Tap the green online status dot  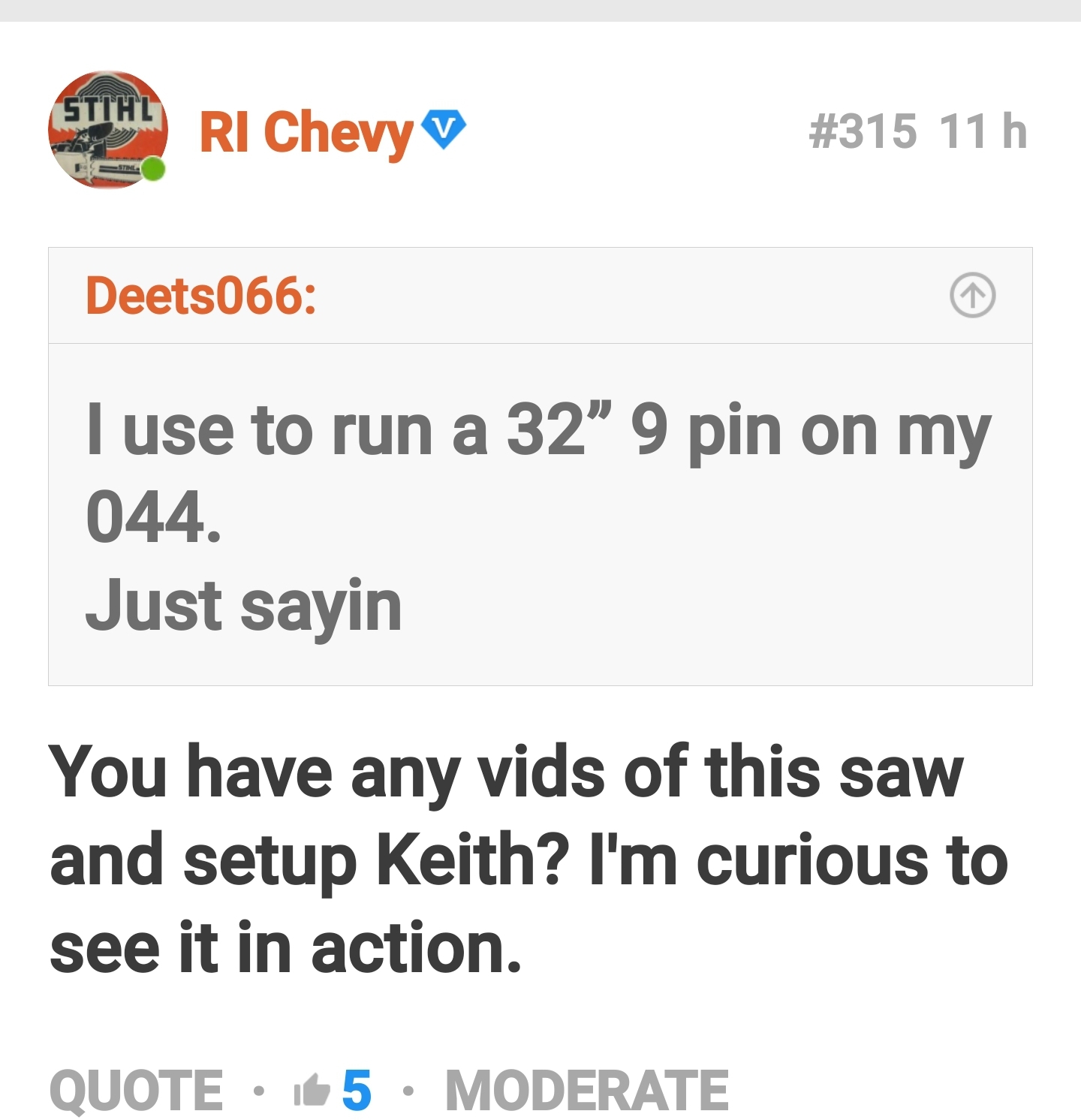tap(153, 170)
